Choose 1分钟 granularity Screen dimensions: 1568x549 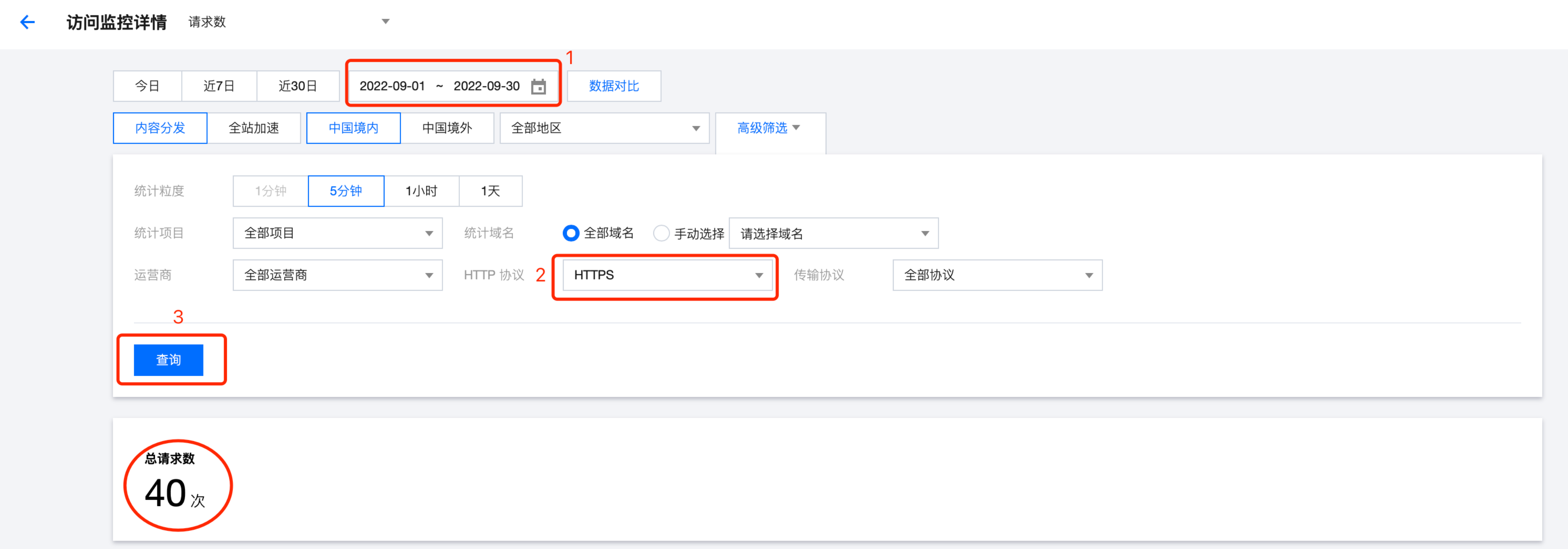click(x=270, y=192)
